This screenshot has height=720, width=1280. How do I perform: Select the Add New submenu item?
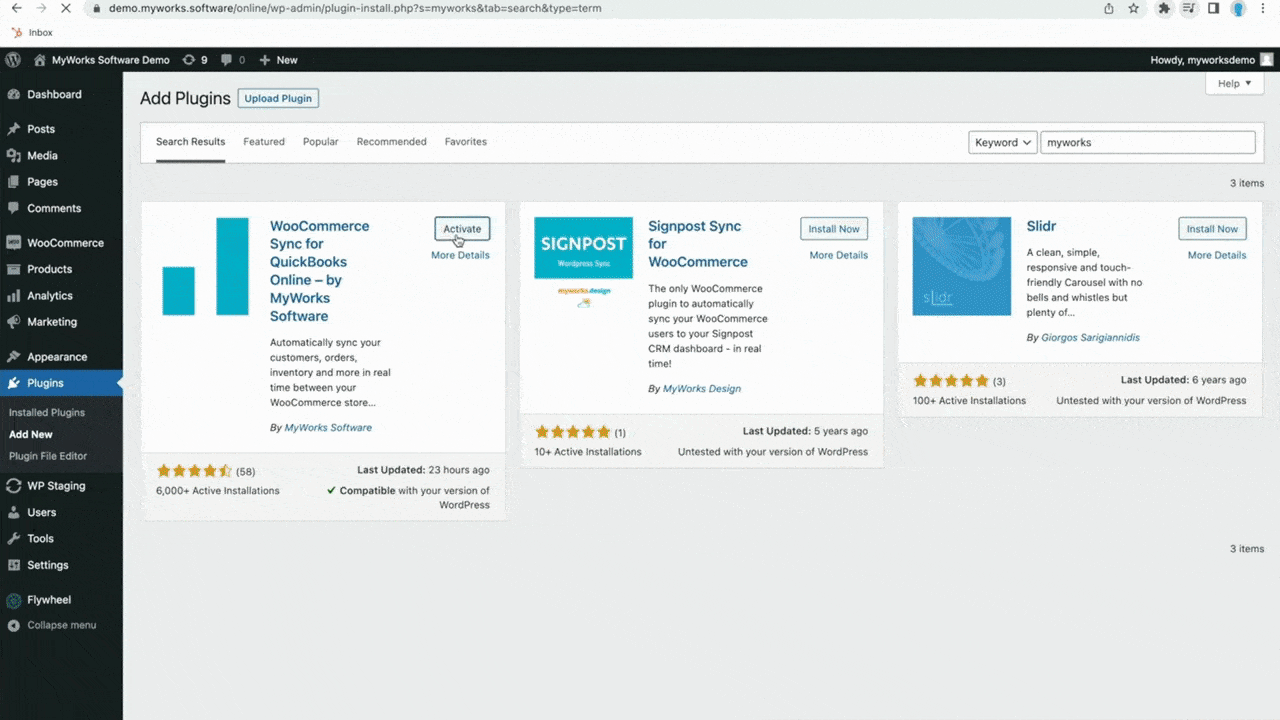pyautogui.click(x=31, y=434)
